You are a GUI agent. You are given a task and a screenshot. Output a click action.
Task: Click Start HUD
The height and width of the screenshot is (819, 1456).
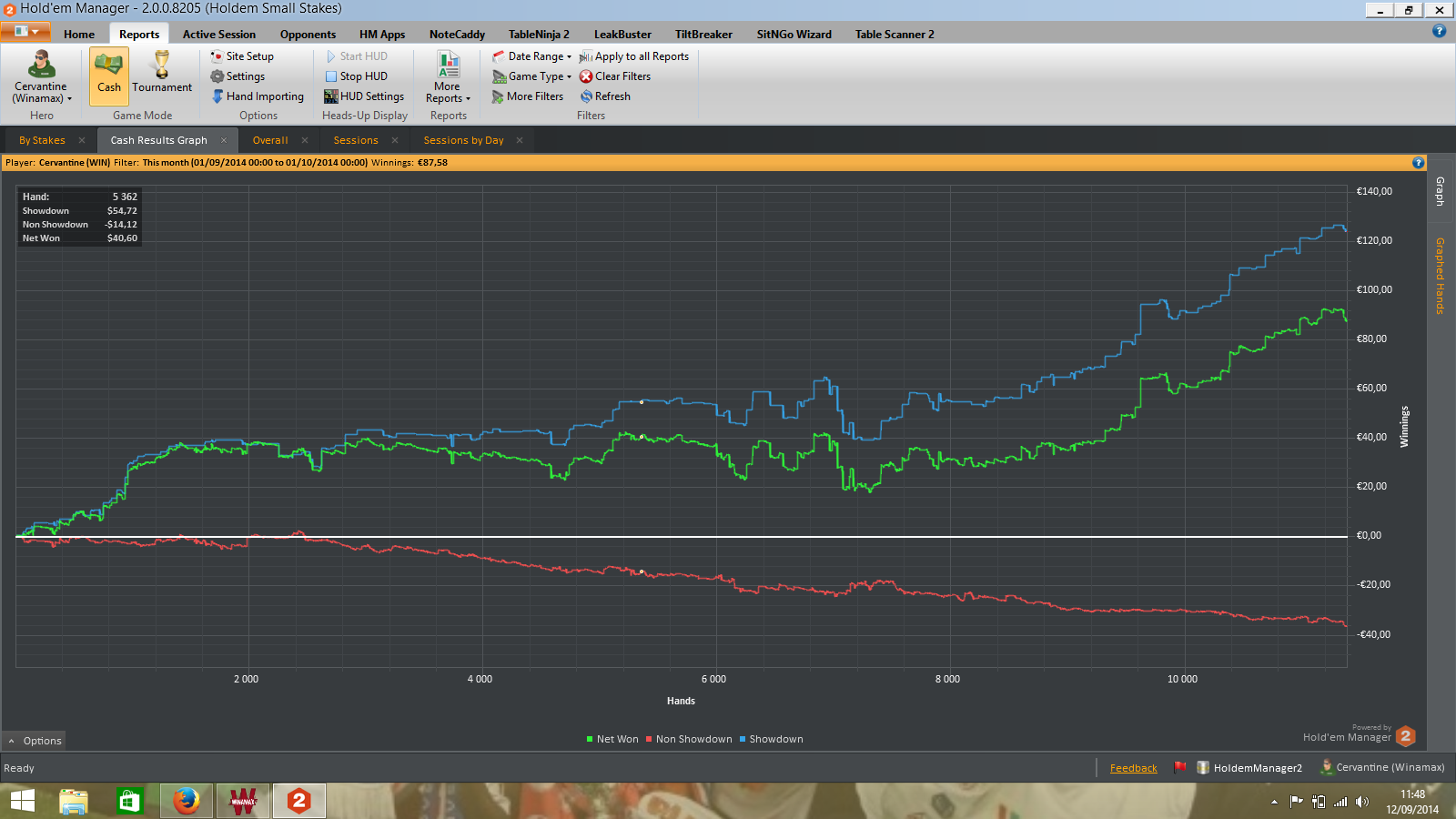356,56
